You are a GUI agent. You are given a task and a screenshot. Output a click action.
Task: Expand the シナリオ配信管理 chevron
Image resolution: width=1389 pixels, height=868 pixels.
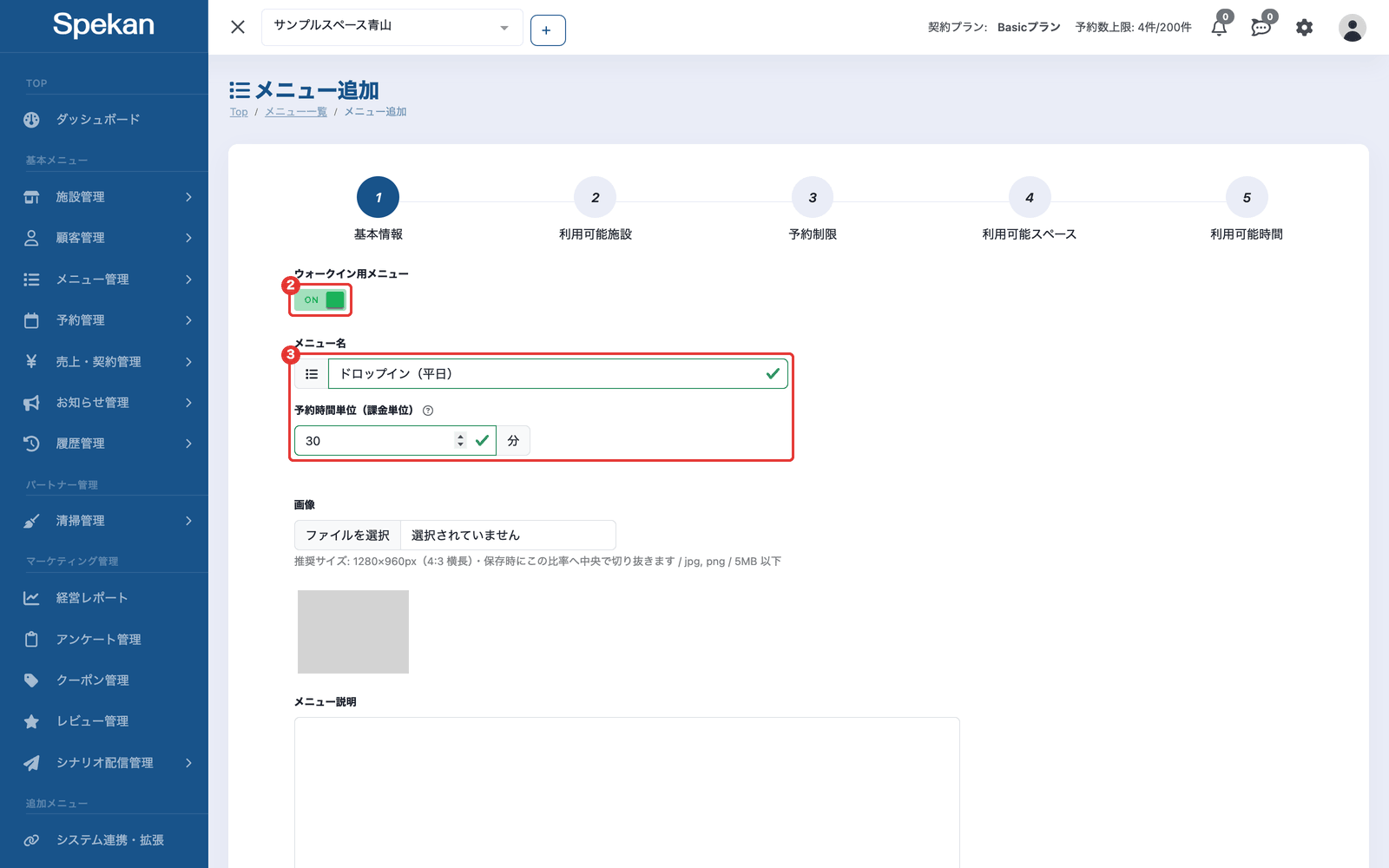click(x=188, y=763)
